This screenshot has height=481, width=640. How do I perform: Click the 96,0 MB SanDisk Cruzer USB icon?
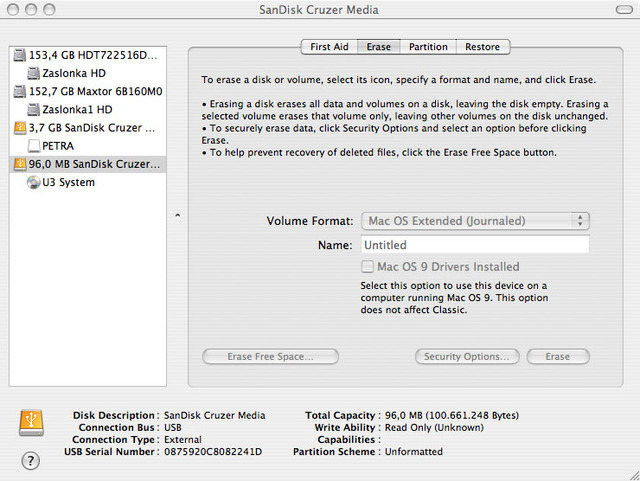20,164
